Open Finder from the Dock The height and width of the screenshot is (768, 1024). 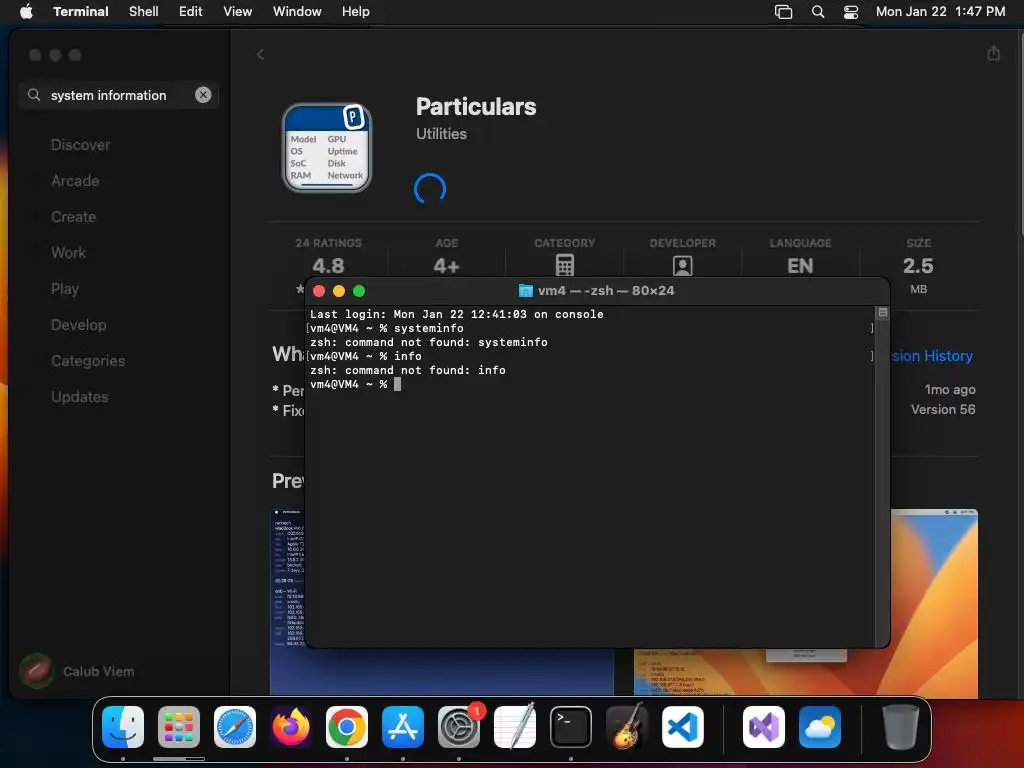pos(123,726)
